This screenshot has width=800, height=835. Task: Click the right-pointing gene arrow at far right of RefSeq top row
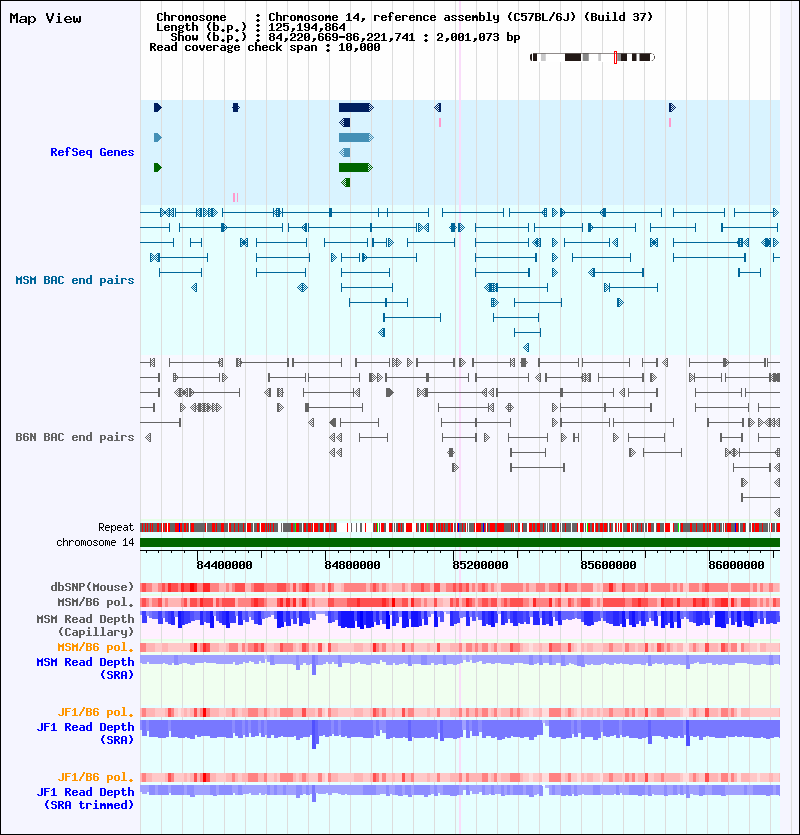(672, 108)
